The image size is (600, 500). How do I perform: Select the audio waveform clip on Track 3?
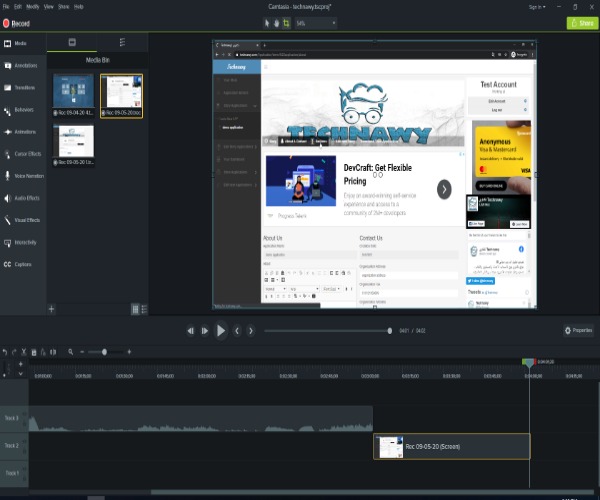(x=201, y=419)
